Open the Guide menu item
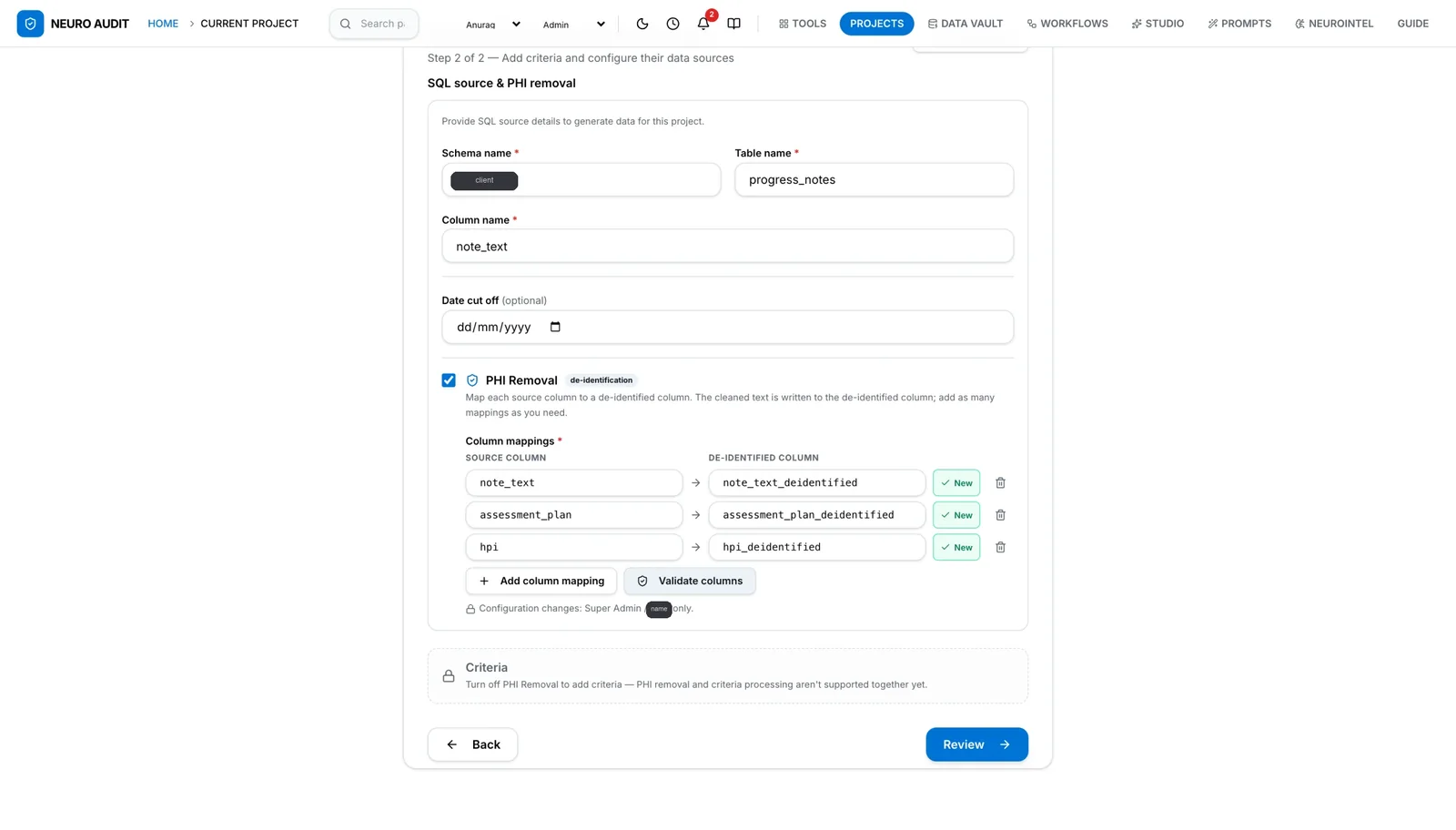This screenshot has width=1456, height=830. [1412, 24]
